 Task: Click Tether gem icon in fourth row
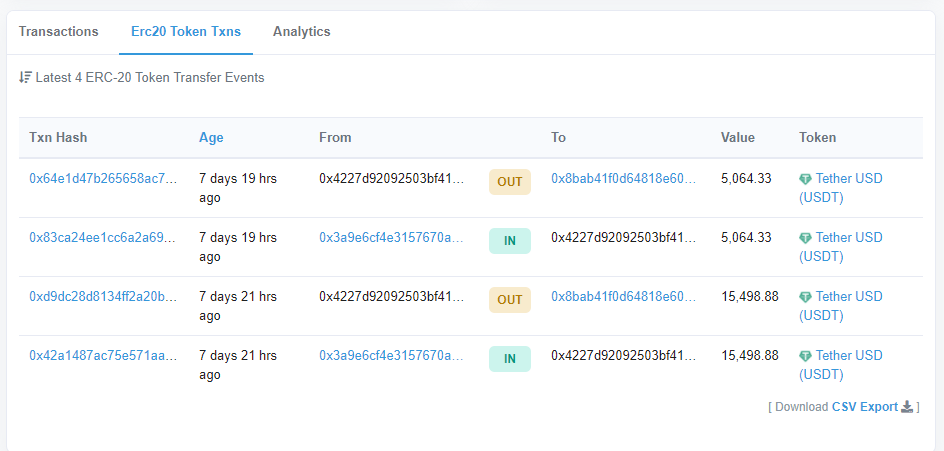click(x=806, y=356)
